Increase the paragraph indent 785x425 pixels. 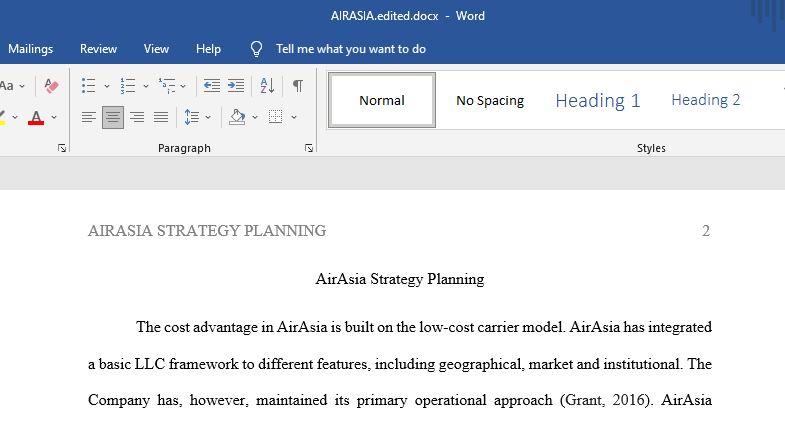tap(236, 86)
